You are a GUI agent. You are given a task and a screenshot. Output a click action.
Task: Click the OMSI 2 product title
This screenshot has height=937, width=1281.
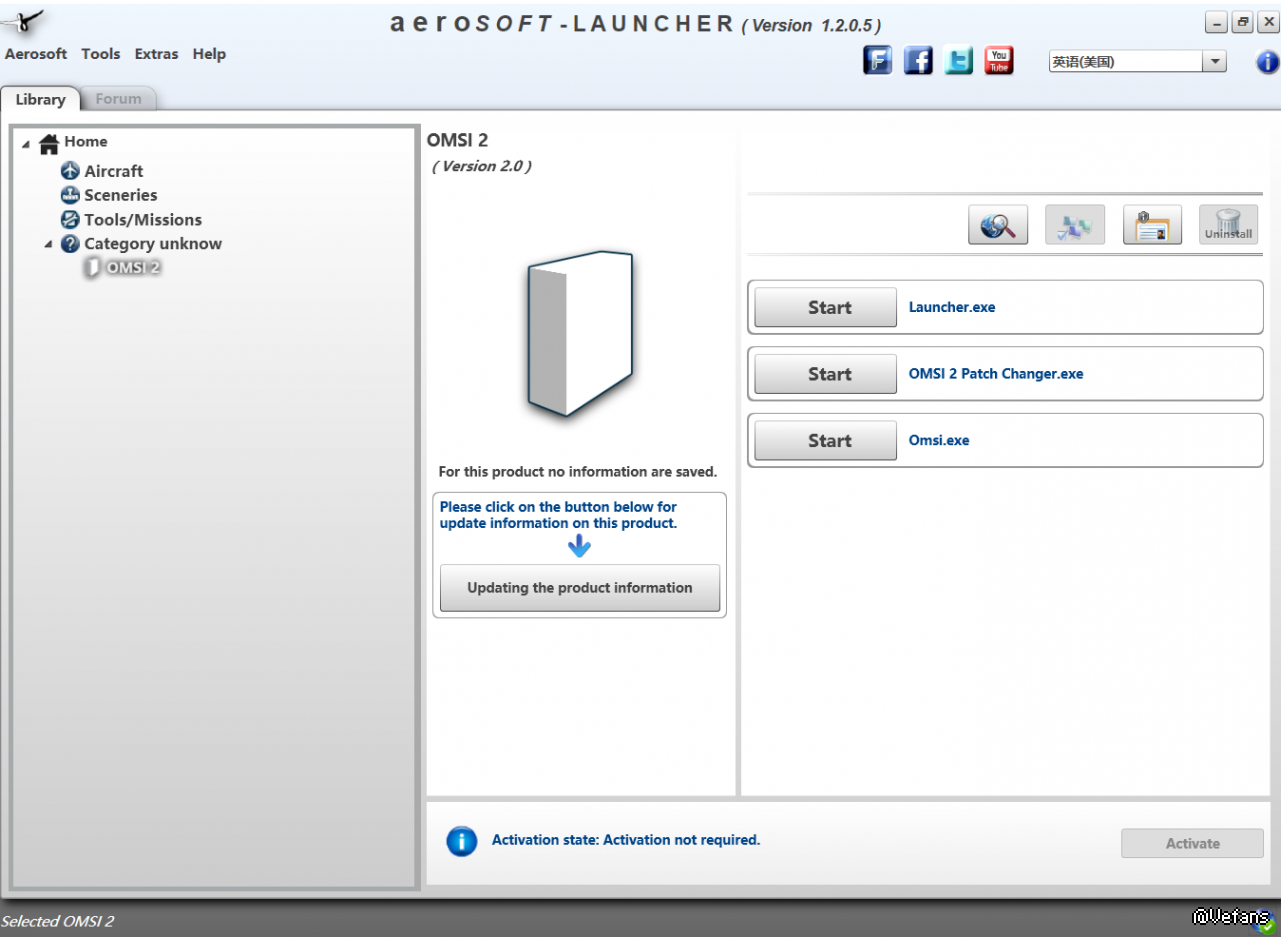point(457,141)
